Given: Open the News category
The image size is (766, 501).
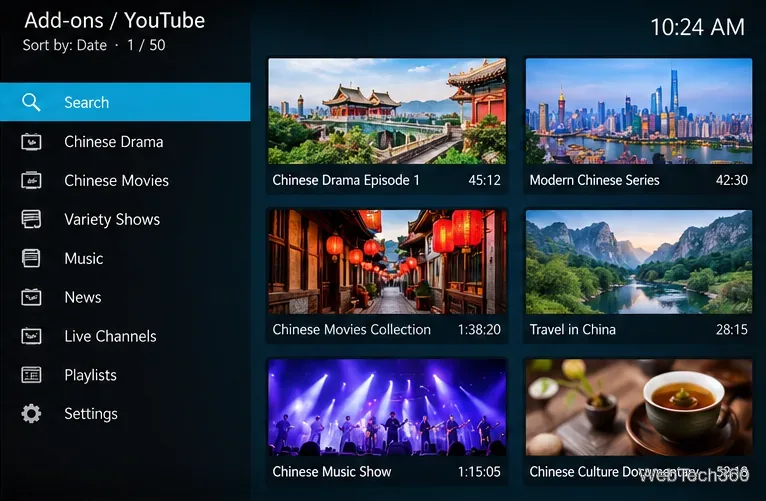Looking at the screenshot, I should 125,297.
